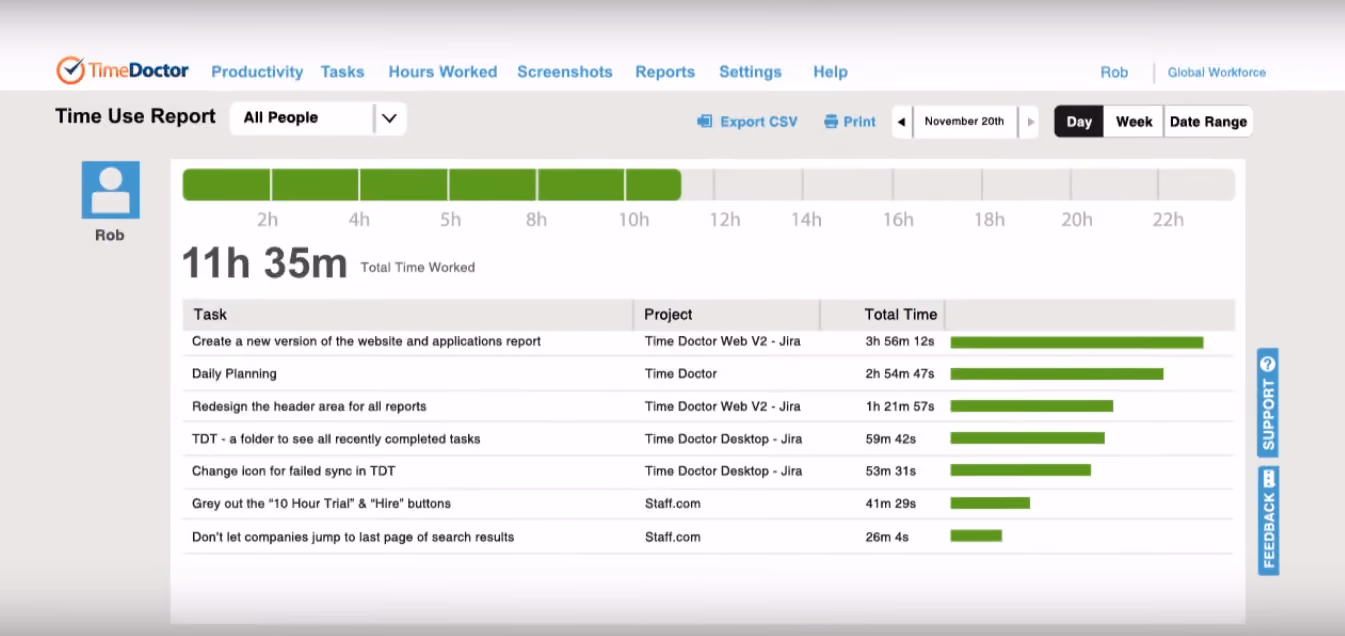This screenshot has height=636, width=1345.
Task: Sort by the Project column header
Action: [x=668, y=314]
